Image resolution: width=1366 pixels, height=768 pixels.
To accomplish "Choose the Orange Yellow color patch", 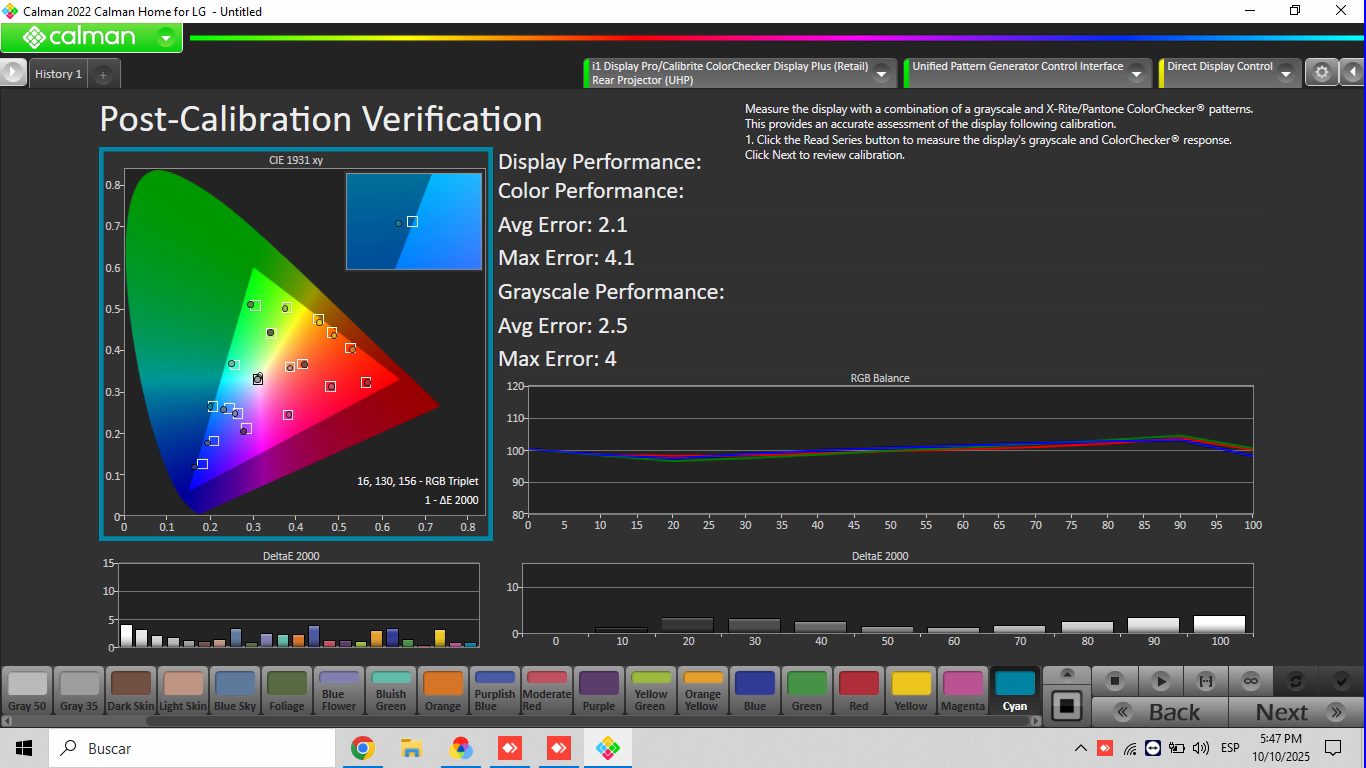I will pyautogui.click(x=702, y=691).
